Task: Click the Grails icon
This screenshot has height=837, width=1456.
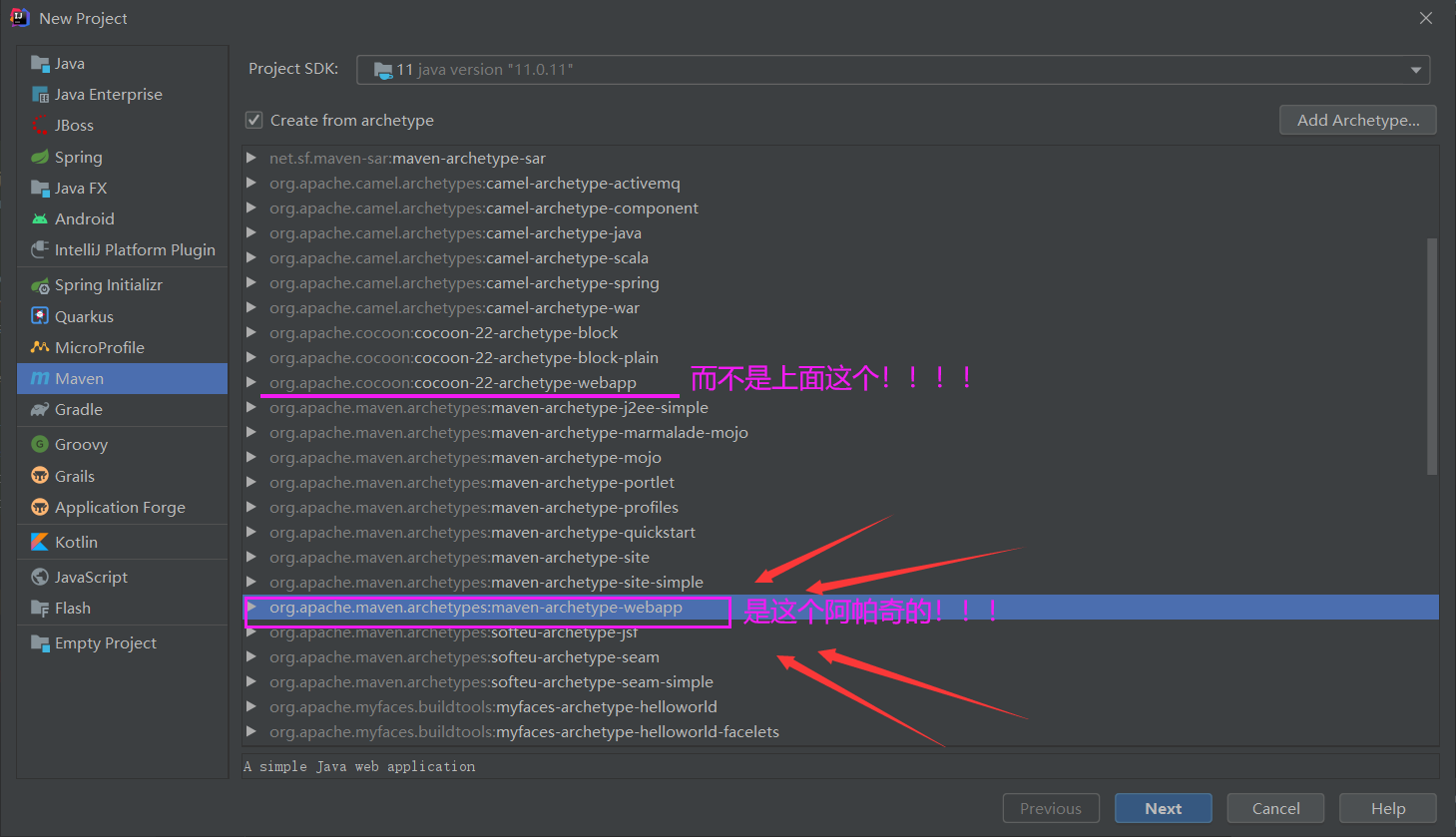Action: coord(40,476)
